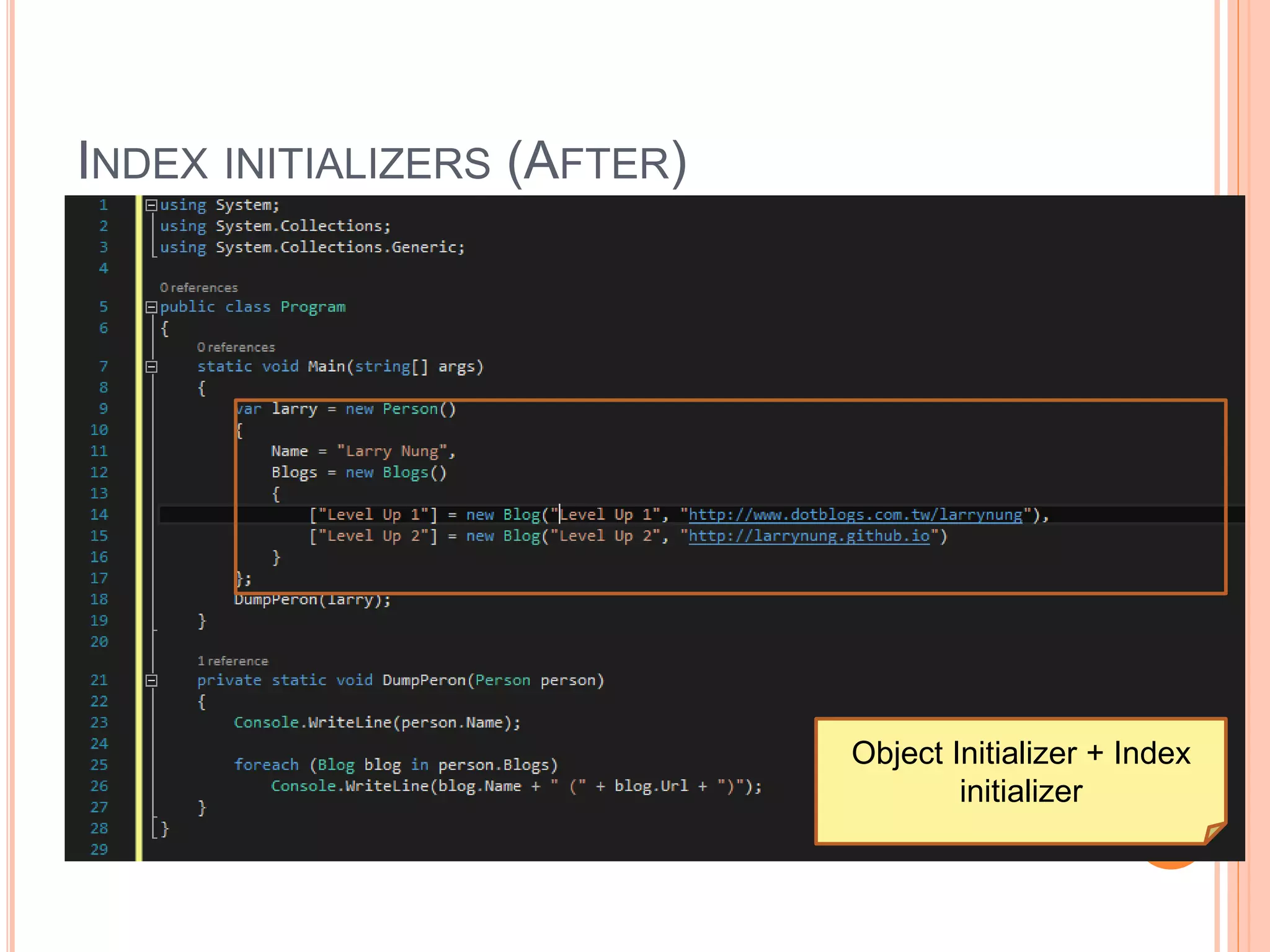
Task: Collapse the DumpPeron method outline
Action: (x=151, y=681)
